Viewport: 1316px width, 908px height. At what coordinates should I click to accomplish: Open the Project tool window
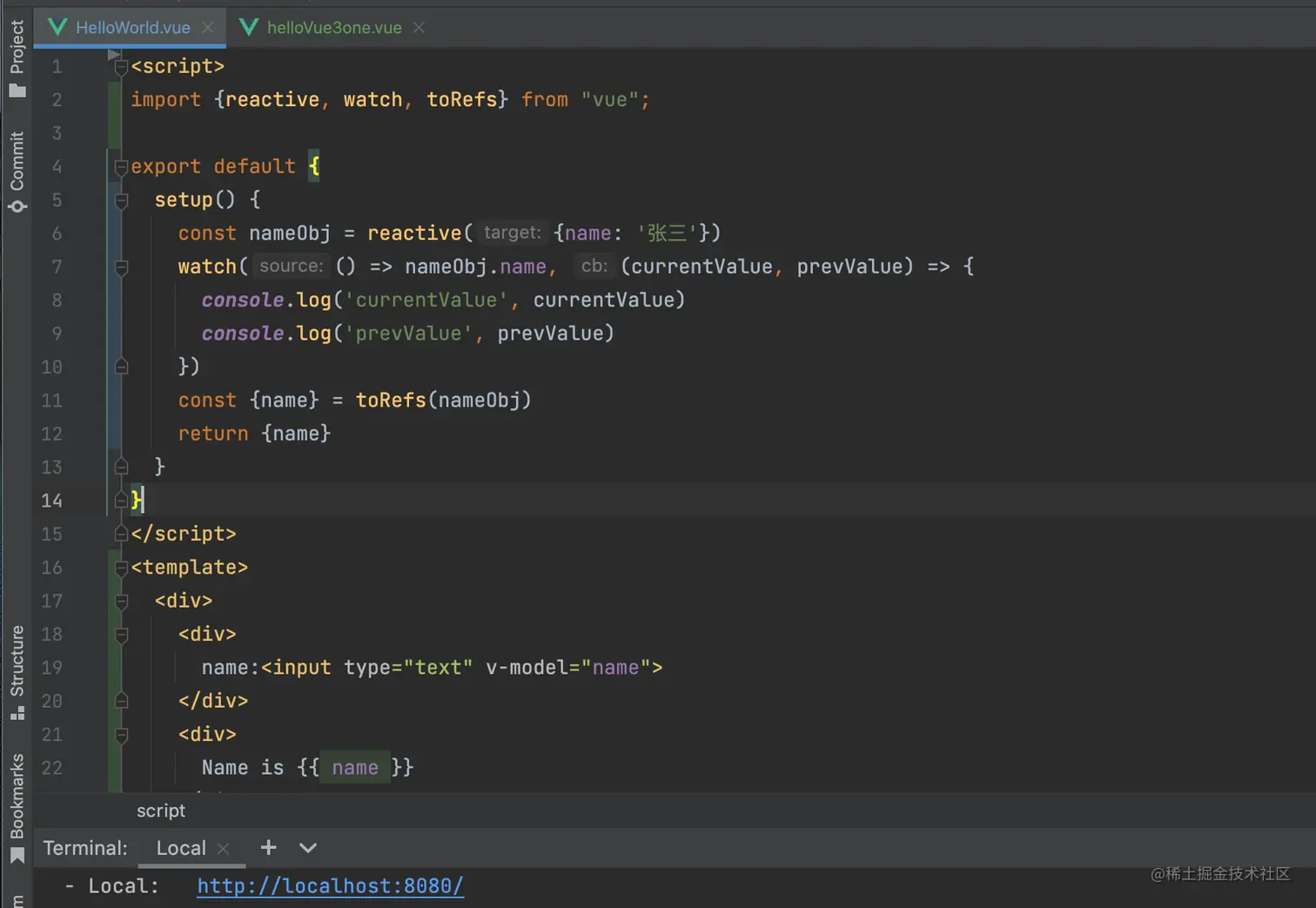17,58
